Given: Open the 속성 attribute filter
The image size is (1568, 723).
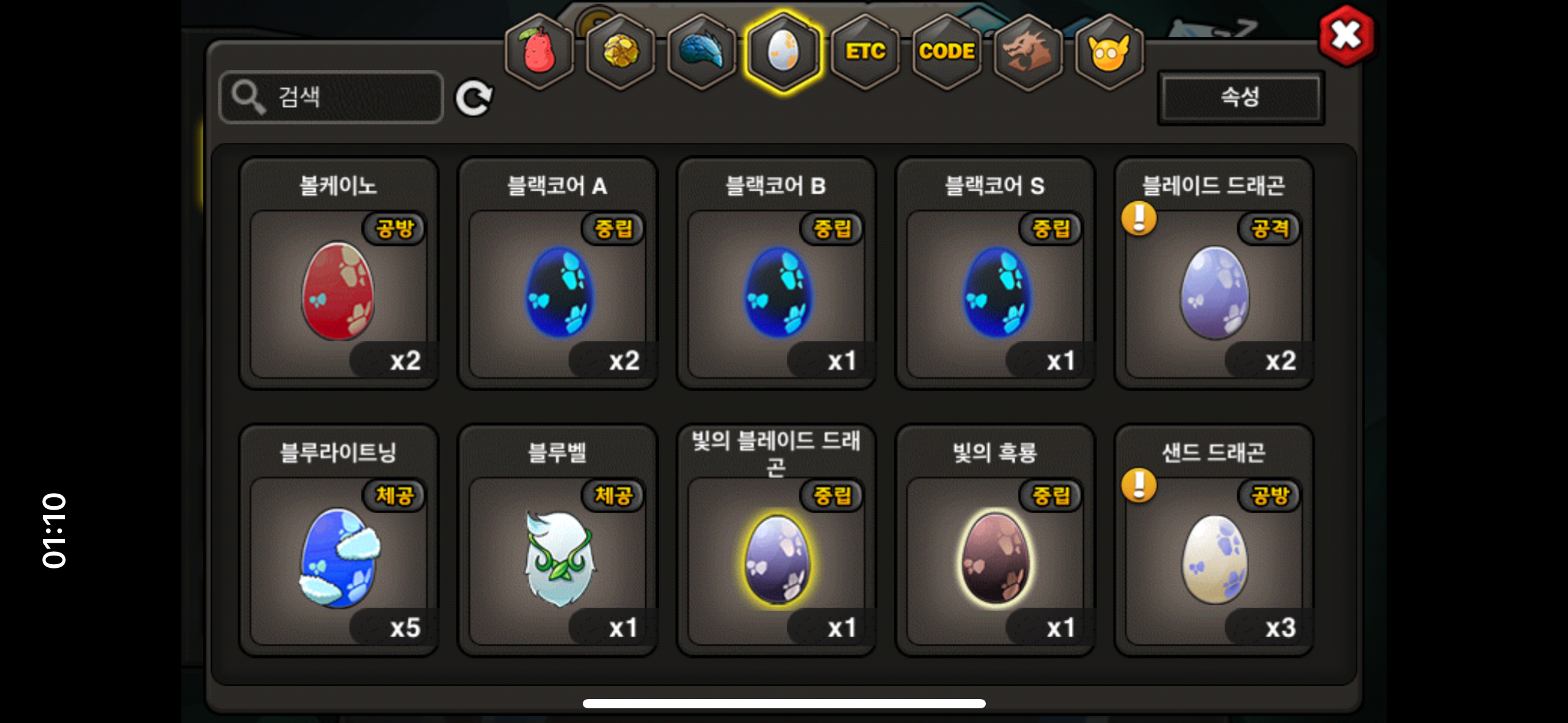Looking at the screenshot, I should [1240, 98].
